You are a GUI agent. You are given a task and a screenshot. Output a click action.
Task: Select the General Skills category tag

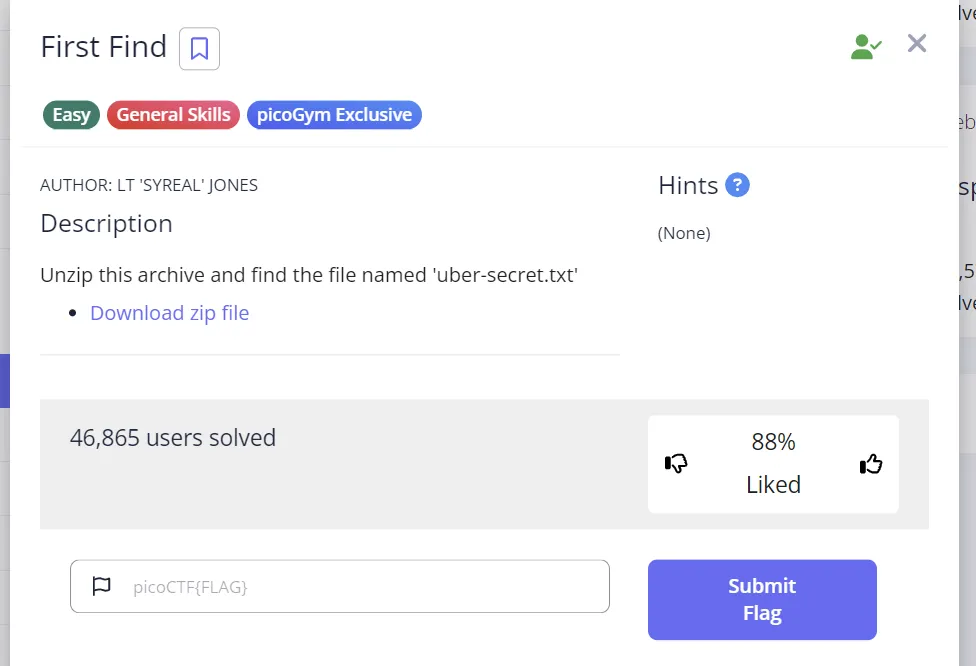pyautogui.click(x=174, y=115)
